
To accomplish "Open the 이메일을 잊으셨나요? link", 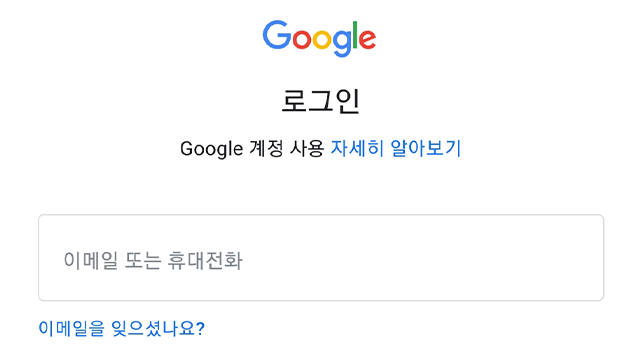I will click(x=121, y=329).
